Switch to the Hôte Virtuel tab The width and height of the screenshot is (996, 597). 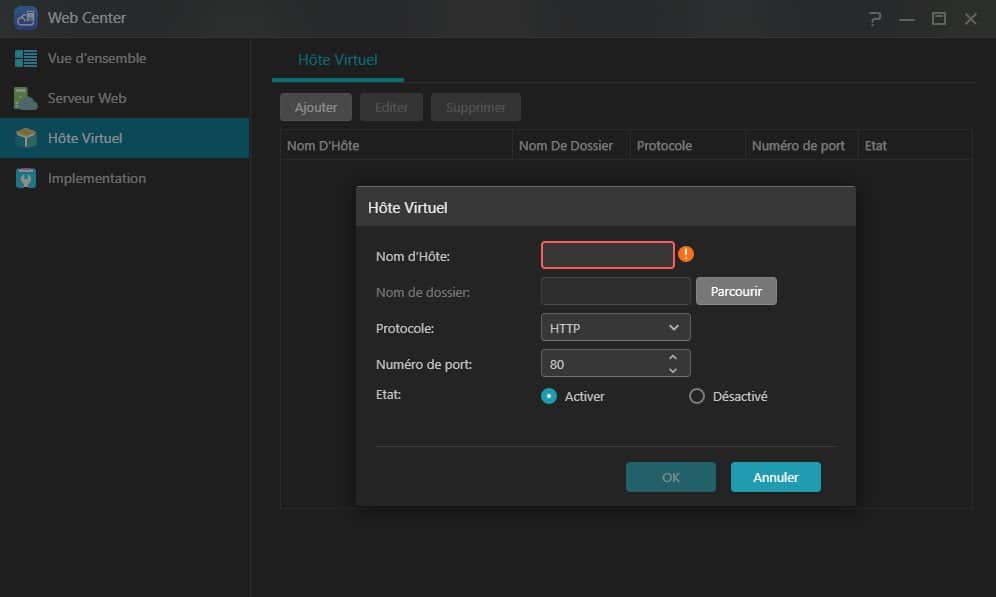point(337,60)
